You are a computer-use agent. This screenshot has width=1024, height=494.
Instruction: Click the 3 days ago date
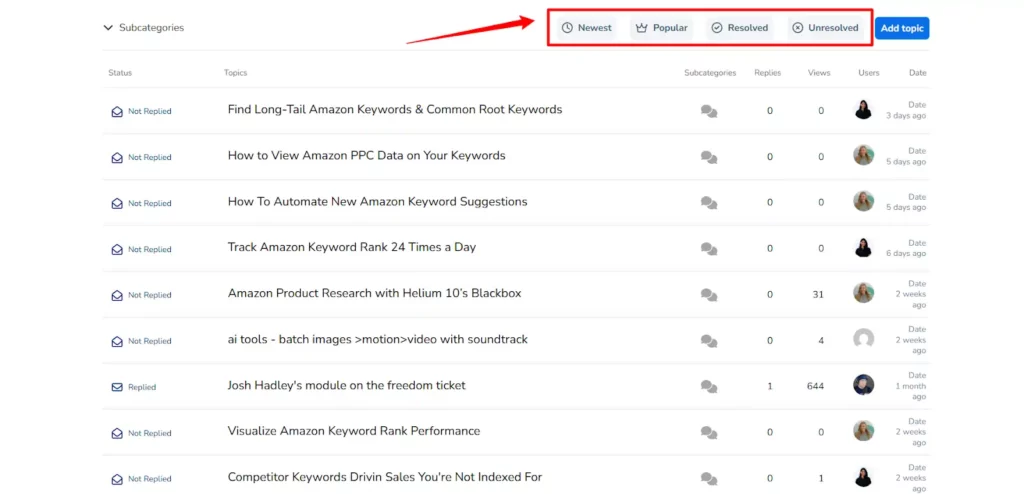[905, 116]
